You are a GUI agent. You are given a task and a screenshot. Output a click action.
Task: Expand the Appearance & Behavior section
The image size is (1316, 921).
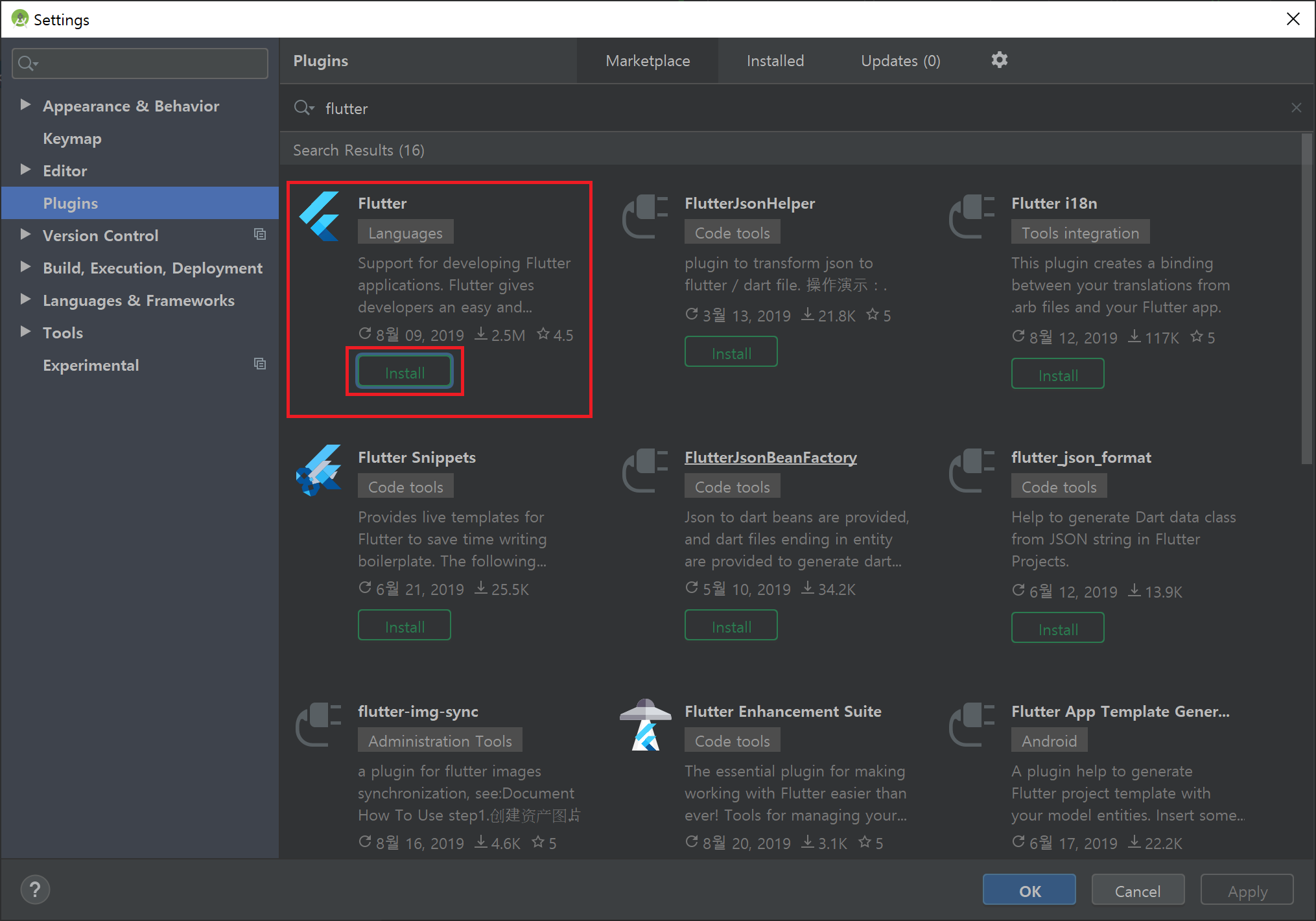pos(25,105)
